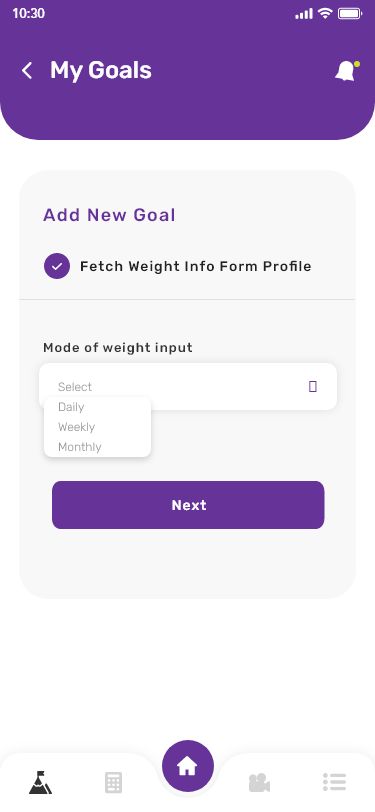
Task: Uncheck Fetch Weight Info From Profile checkbox
Action: [x=57, y=266]
